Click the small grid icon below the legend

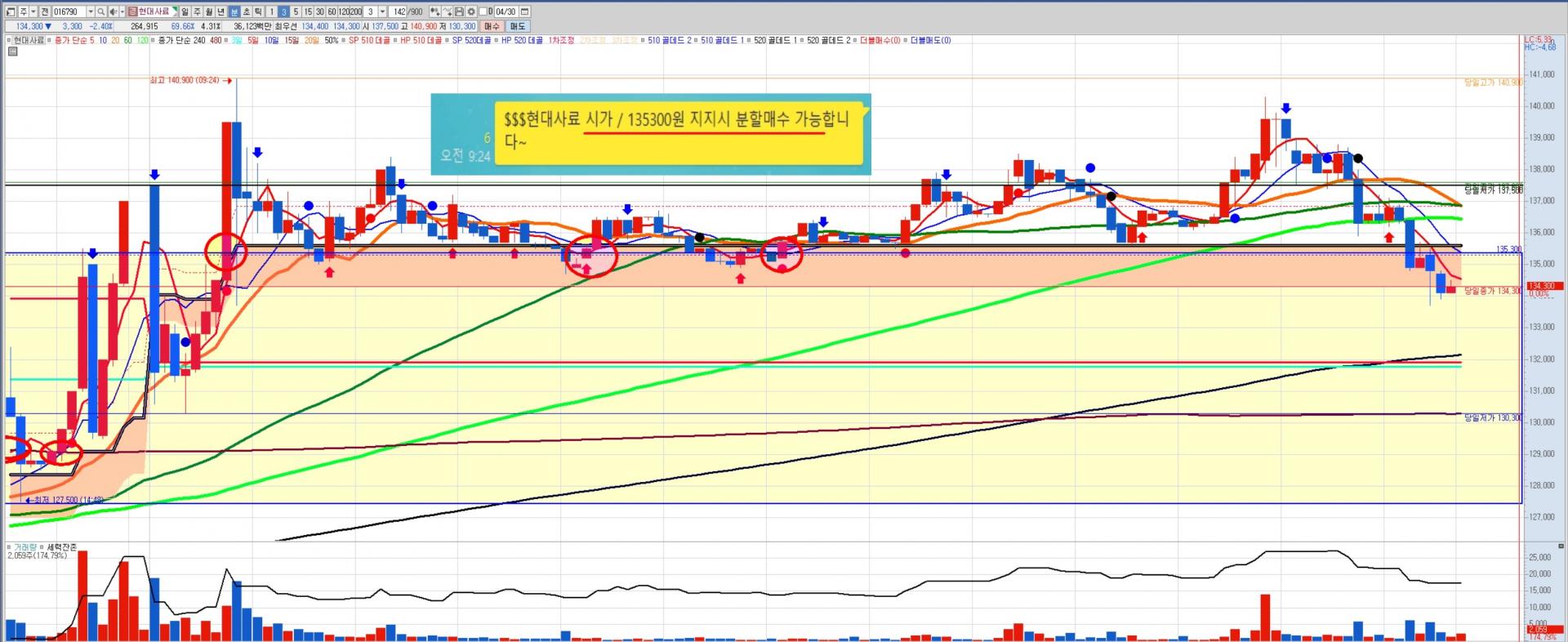(x=13, y=51)
